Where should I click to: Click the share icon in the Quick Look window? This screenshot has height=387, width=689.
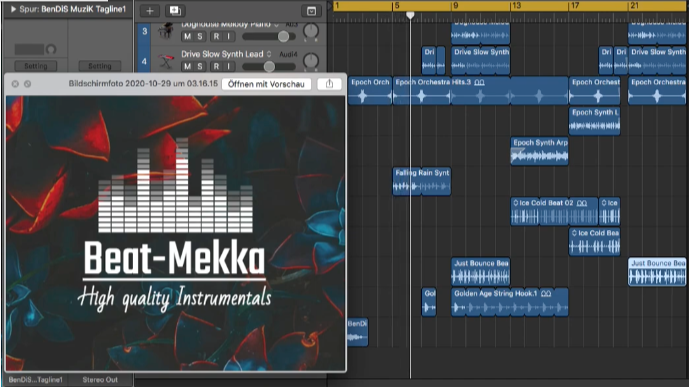point(329,84)
